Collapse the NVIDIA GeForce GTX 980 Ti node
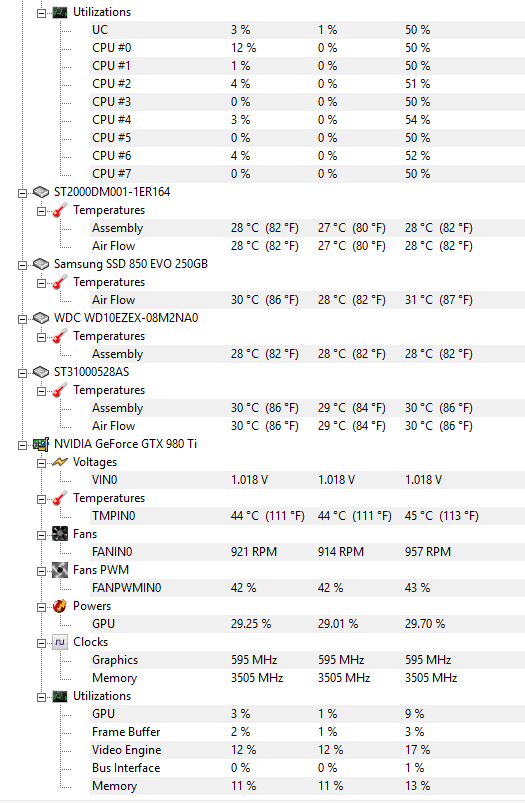This screenshot has width=525, height=803. click(23, 445)
